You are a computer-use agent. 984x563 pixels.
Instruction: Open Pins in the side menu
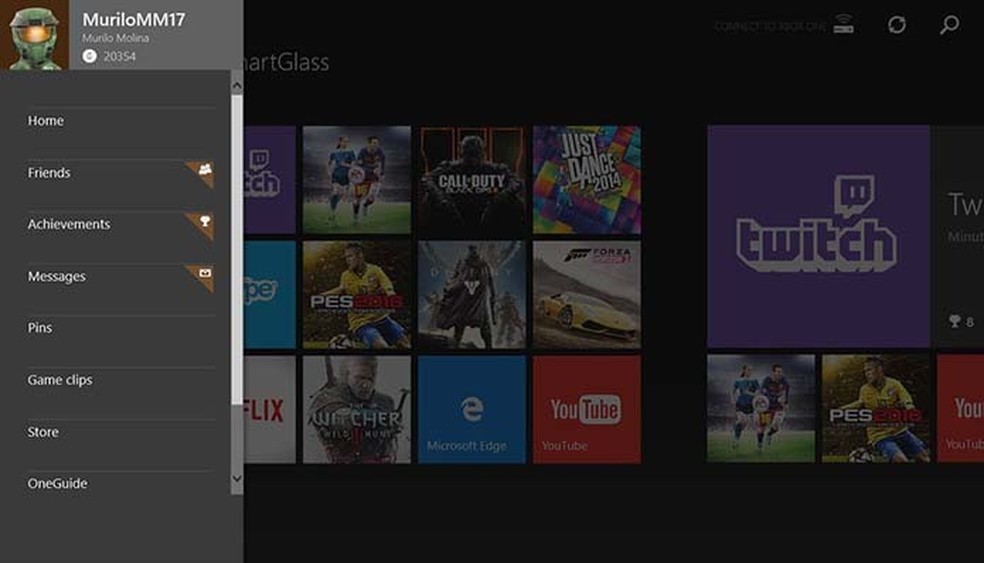[x=120, y=328]
